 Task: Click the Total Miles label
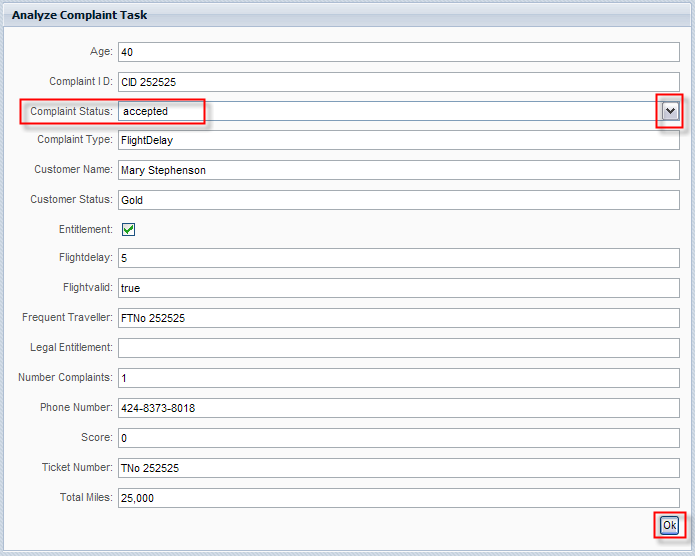point(86,497)
